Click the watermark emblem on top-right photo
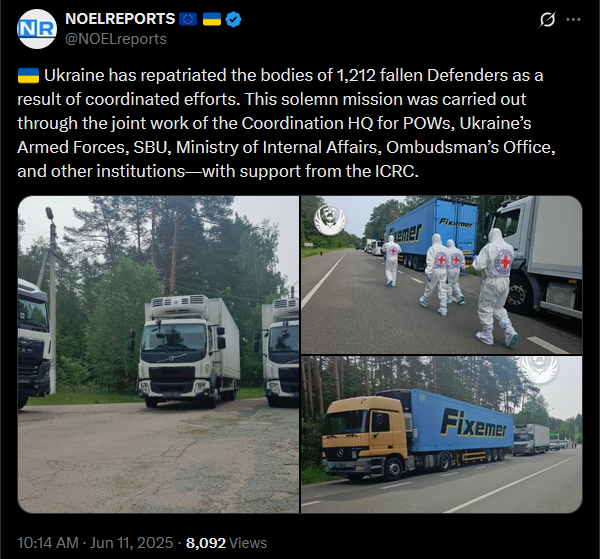 [329, 220]
